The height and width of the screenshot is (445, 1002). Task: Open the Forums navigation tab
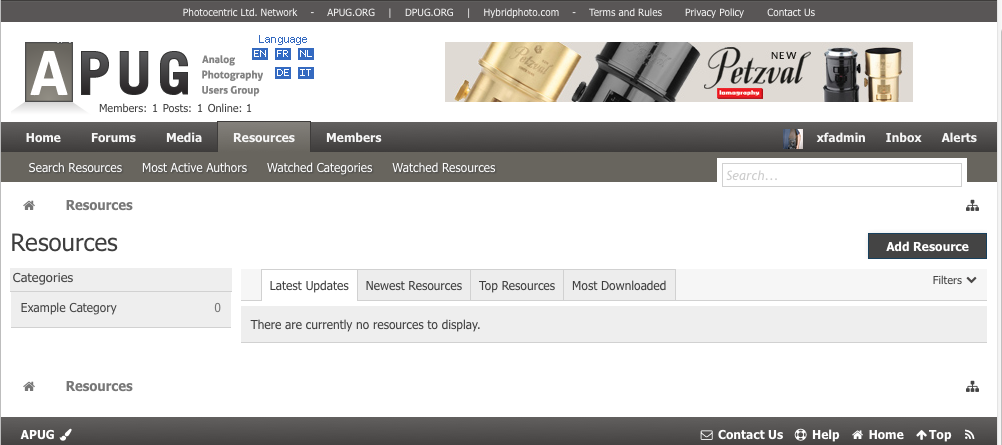[x=113, y=138]
